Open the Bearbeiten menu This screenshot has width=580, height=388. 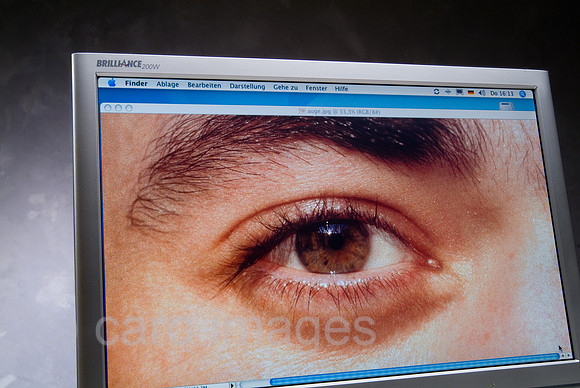[204, 85]
